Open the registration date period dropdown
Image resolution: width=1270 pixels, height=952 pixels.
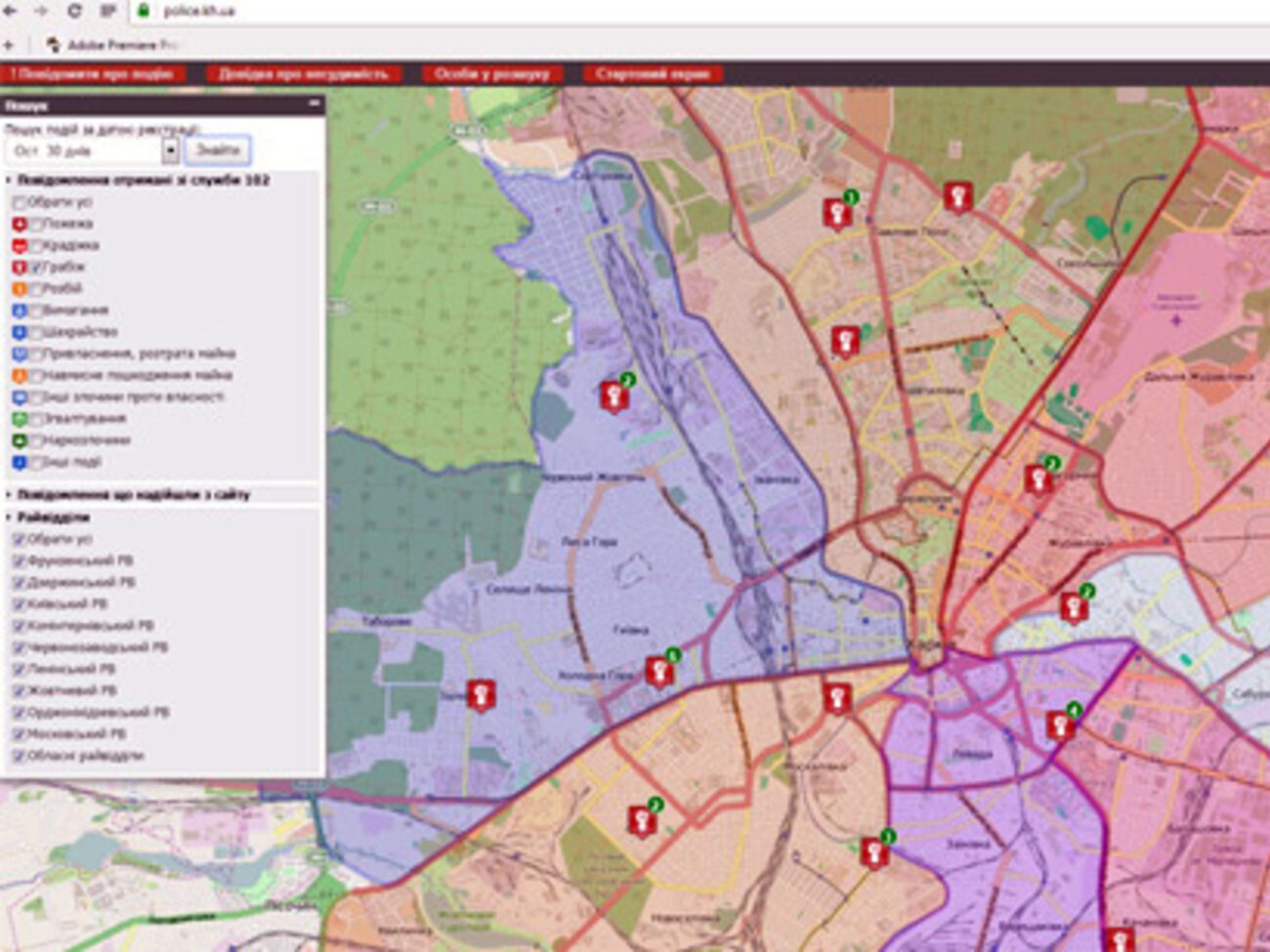[170, 150]
